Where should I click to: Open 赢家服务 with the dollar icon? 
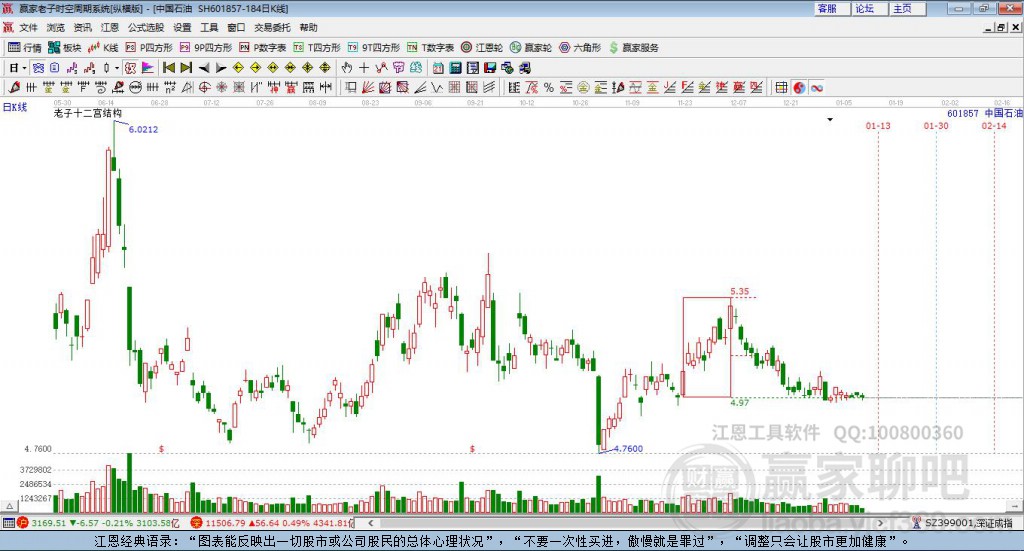coord(634,48)
